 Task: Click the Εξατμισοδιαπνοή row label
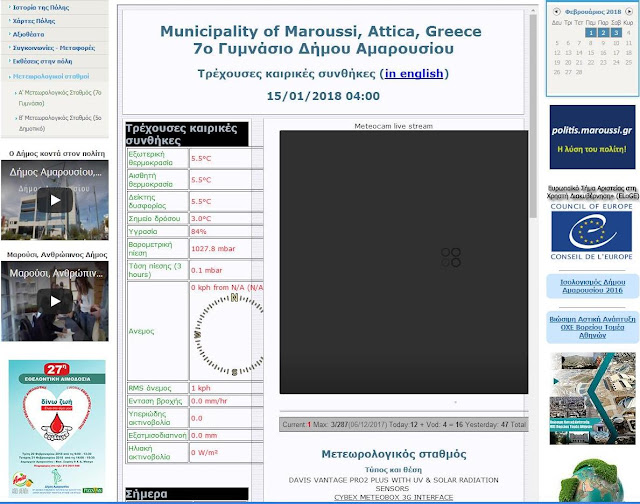pyautogui.click(x=157, y=435)
